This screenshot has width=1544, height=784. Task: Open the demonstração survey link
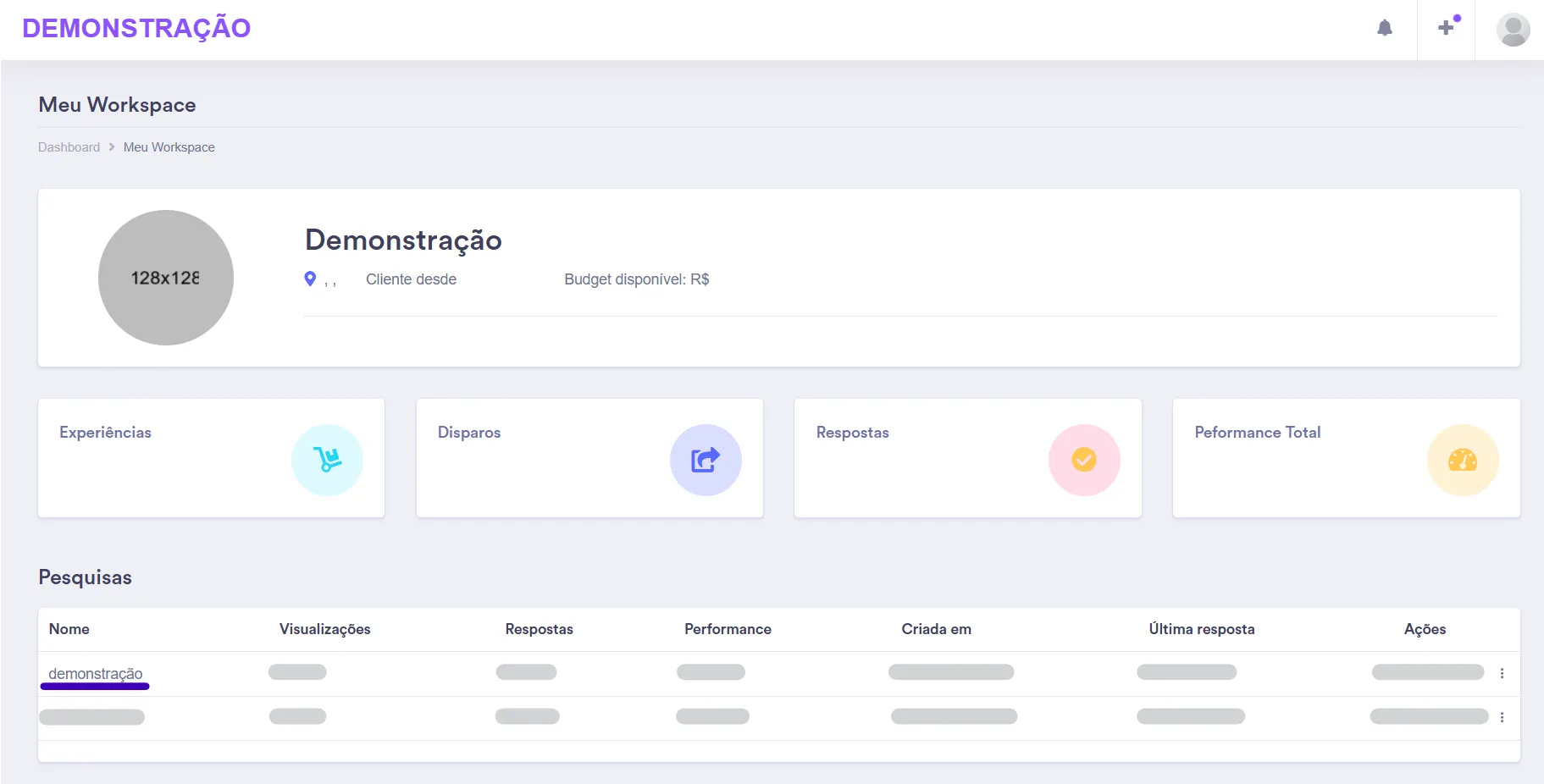[x=96, y=674]
